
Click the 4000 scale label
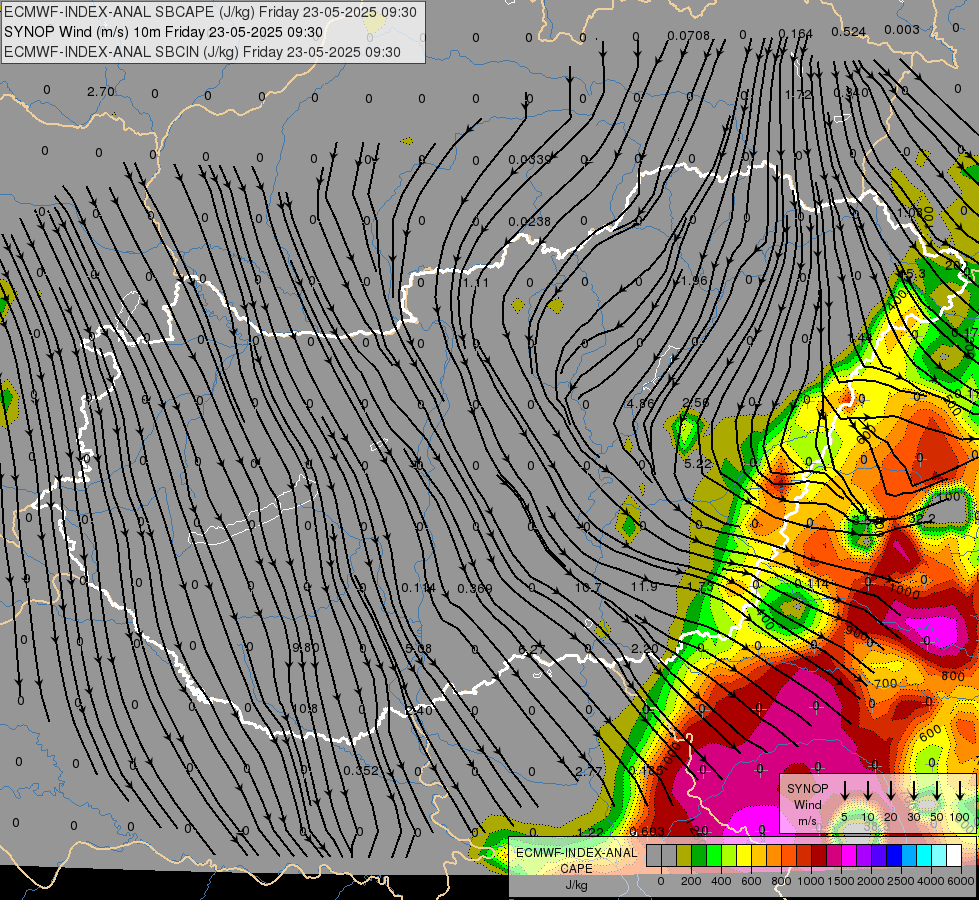(x=930, y=881)
